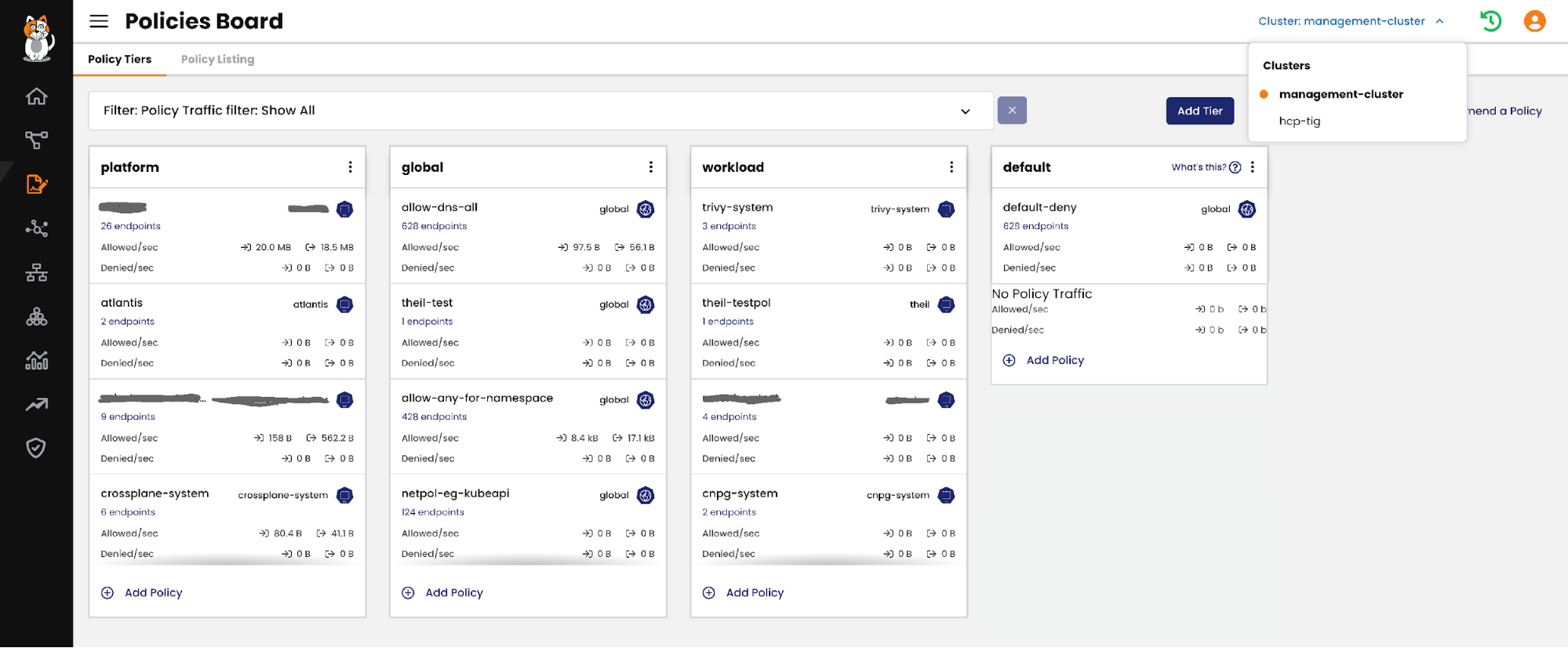Open the netpol-eg-kubeapi policy
This screenshot has height=648, width=1568.
[x=455, y=493]
